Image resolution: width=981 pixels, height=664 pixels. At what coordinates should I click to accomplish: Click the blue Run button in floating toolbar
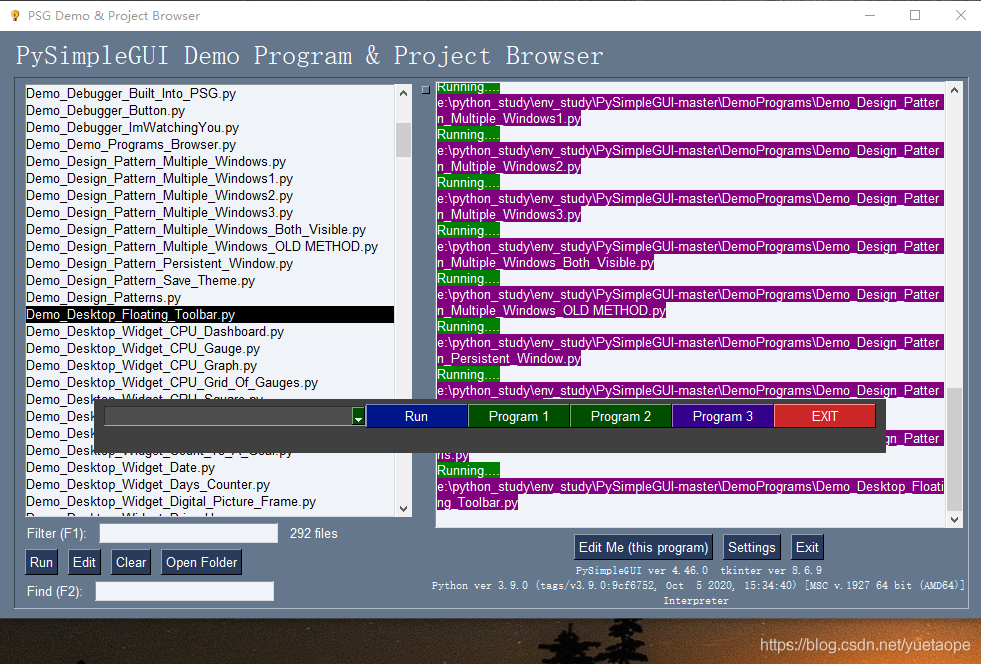point(416,417)
